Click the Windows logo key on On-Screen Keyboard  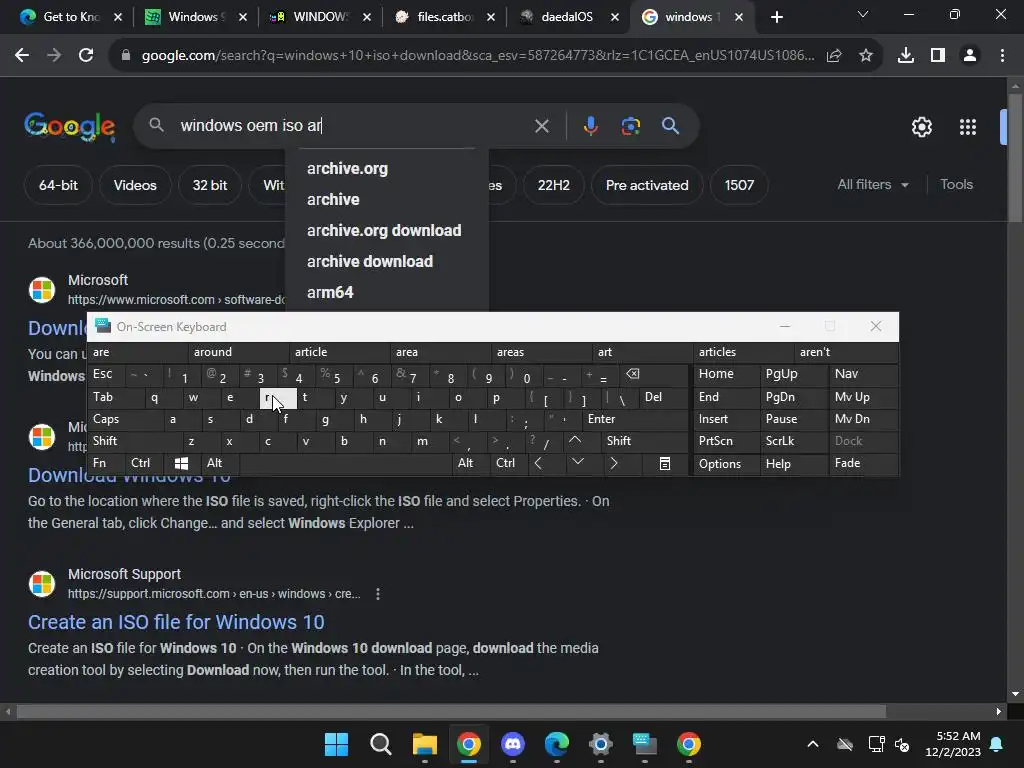click(x=182, y=463)
